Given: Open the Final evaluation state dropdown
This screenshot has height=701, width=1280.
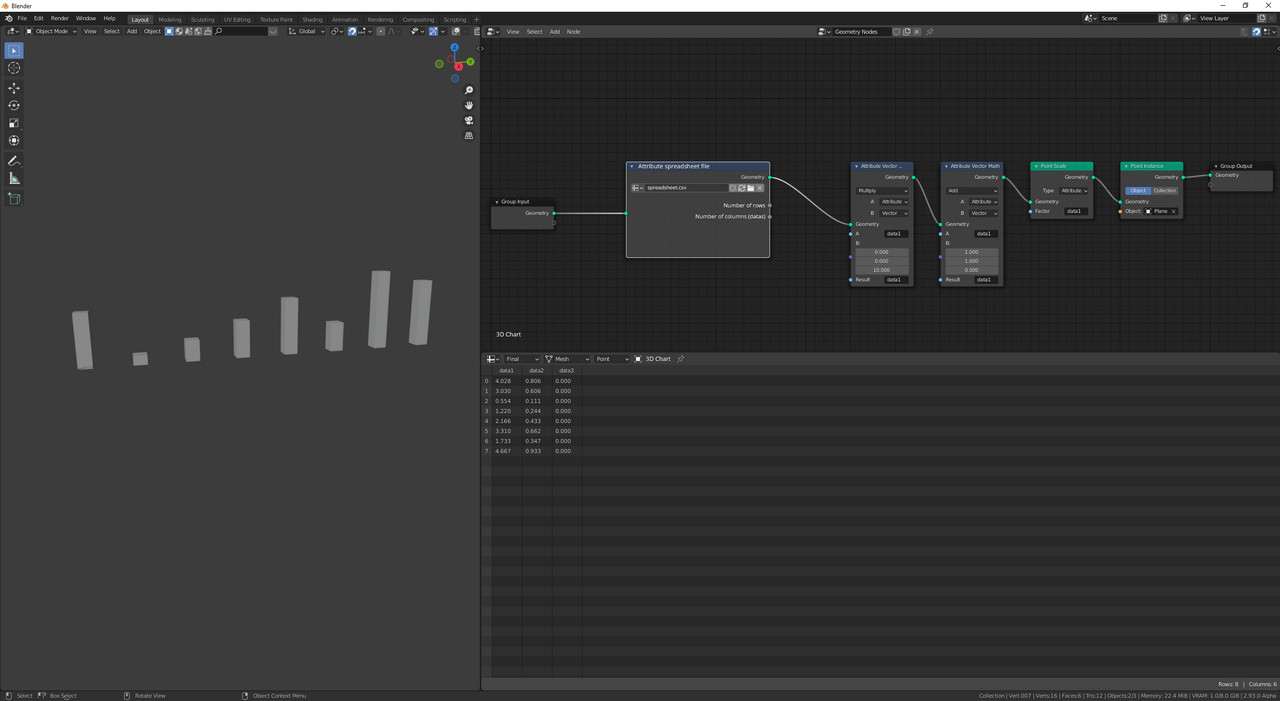Looking at the screenshot, I should pos(522,359).
